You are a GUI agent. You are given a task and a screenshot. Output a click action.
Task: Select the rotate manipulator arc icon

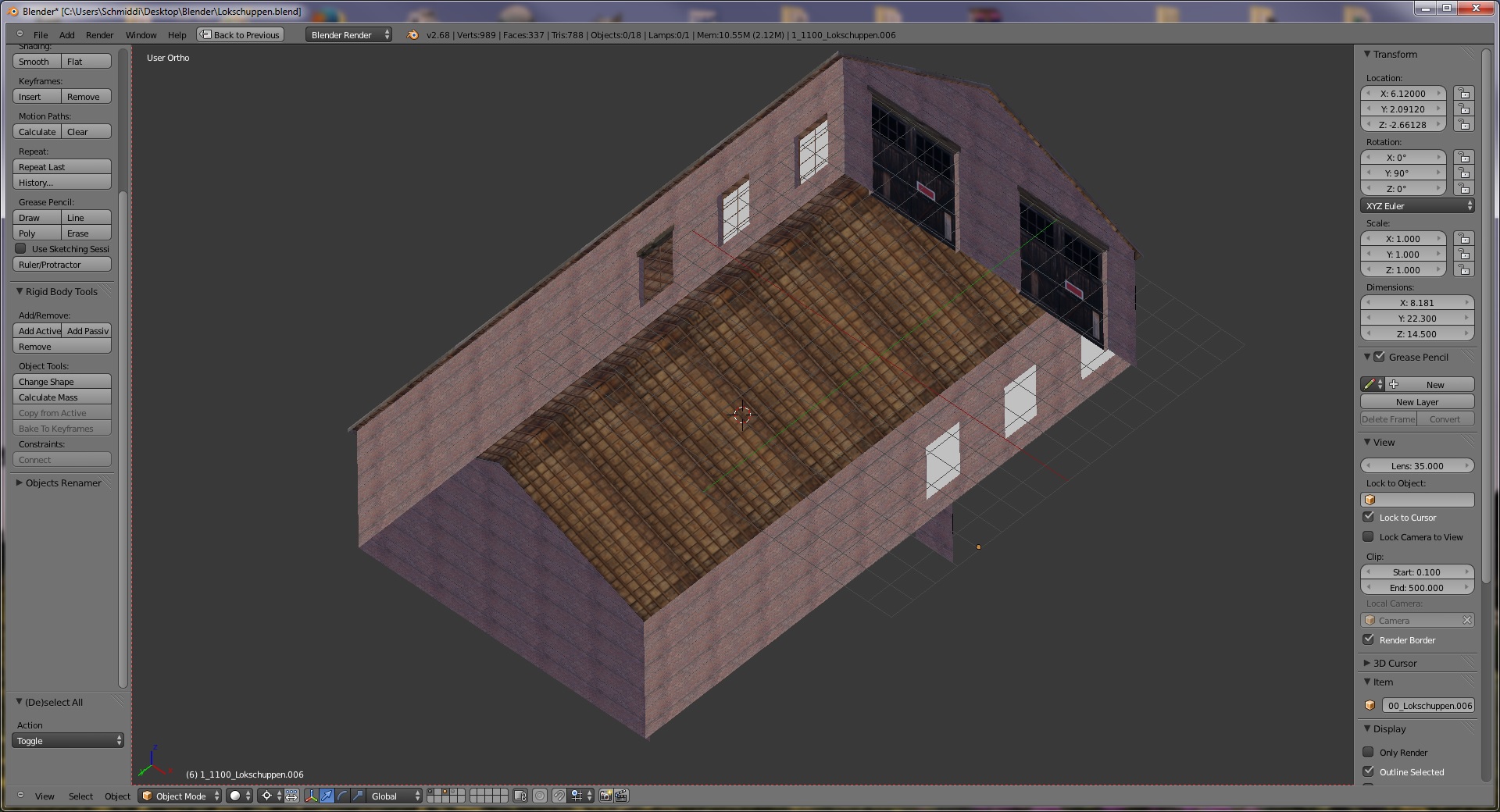point(342,796)
